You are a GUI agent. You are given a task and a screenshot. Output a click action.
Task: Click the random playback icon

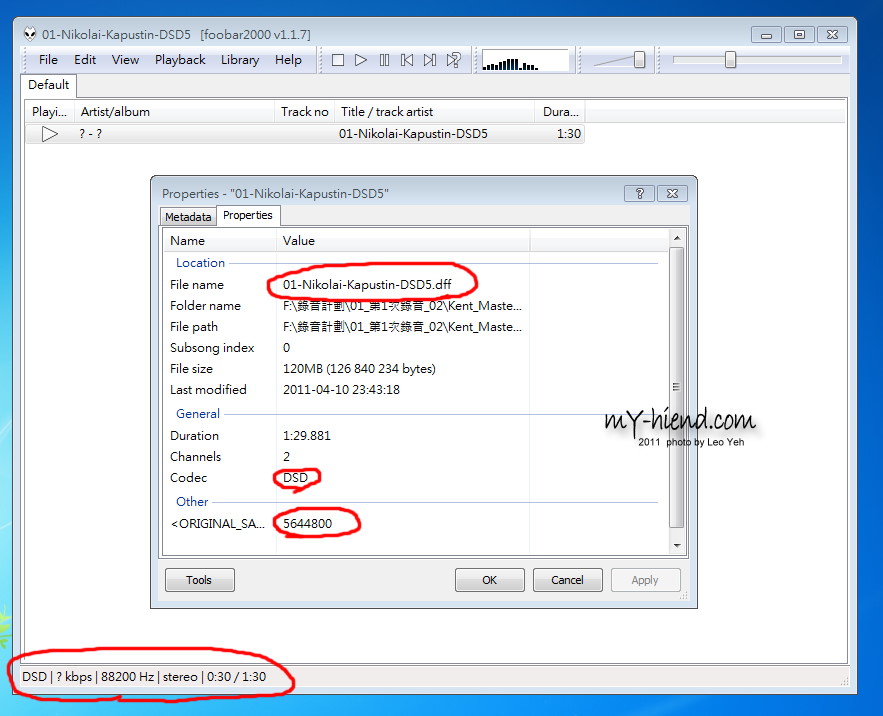point(453,60)
